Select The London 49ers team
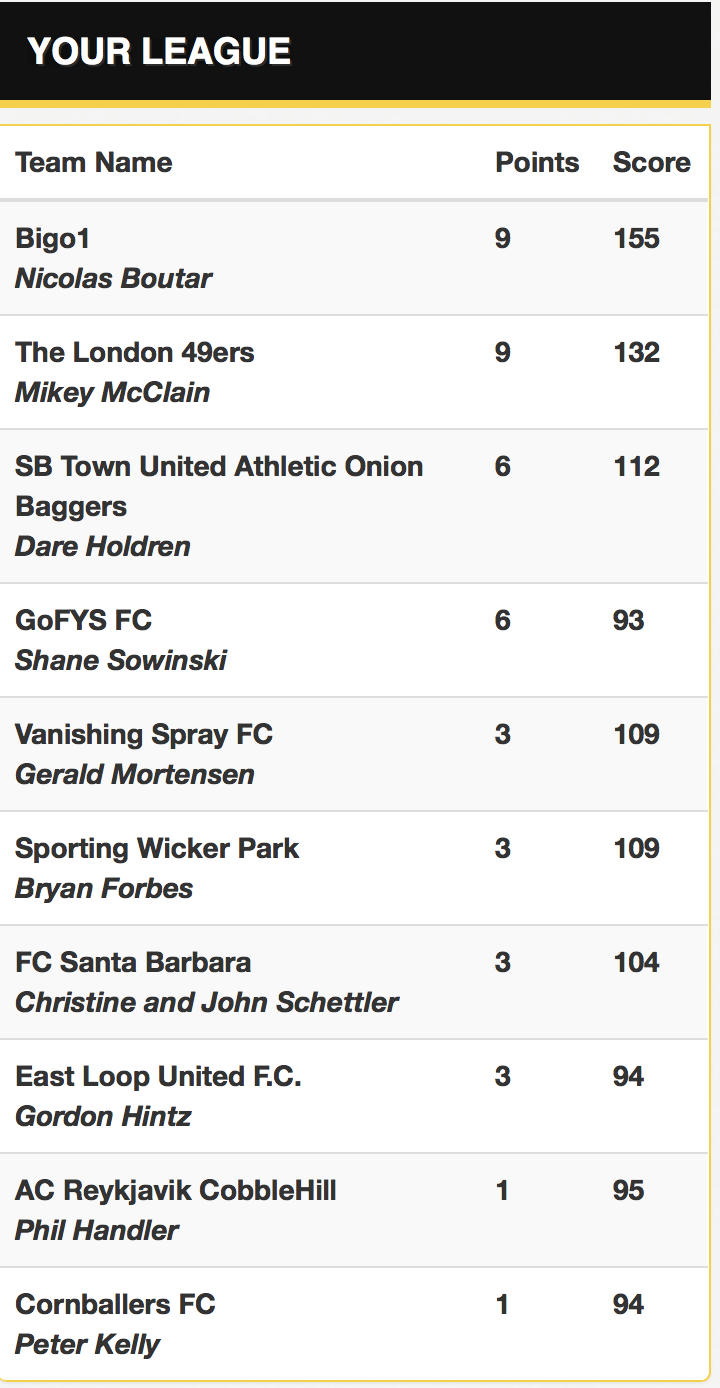The width and height of the screenshot is (720, 1388). (x=135, y=353)
